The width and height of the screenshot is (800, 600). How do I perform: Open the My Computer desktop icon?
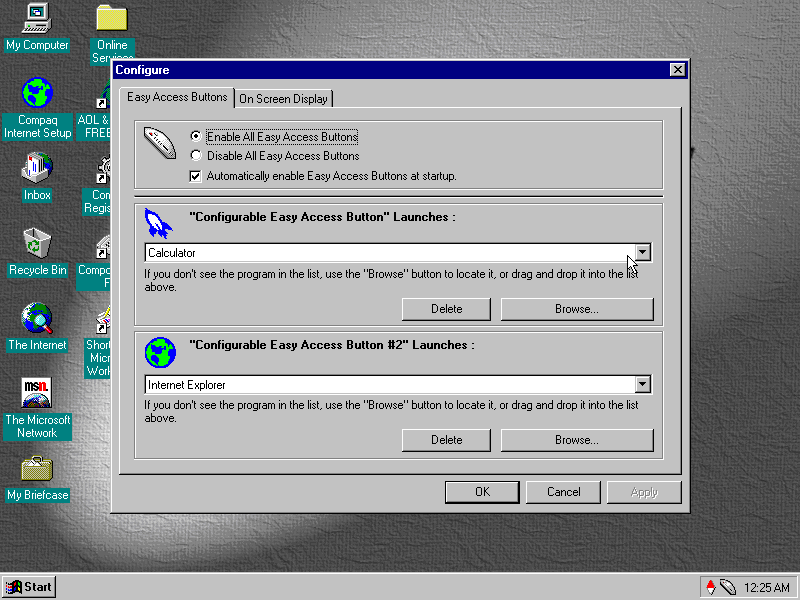click(x=37, y=17)
